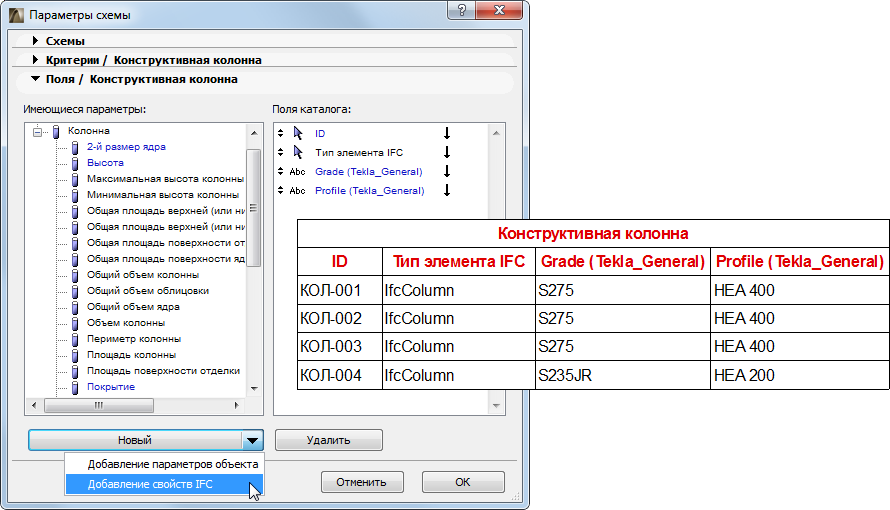The image size is (890, 510).
Task: Click reorder handle of Grade (Tekla_General) field
Action: tap(280, 171)
